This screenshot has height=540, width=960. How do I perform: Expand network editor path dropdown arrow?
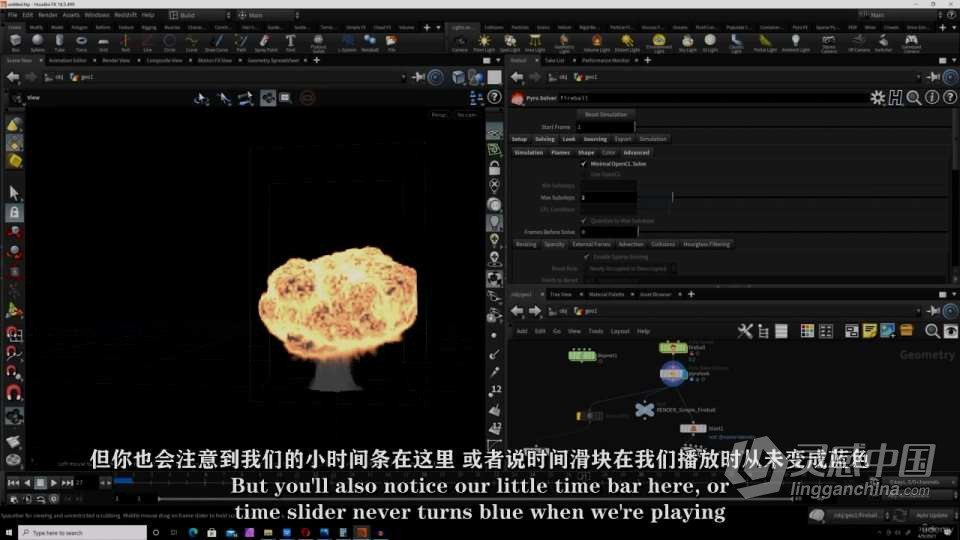918,312
